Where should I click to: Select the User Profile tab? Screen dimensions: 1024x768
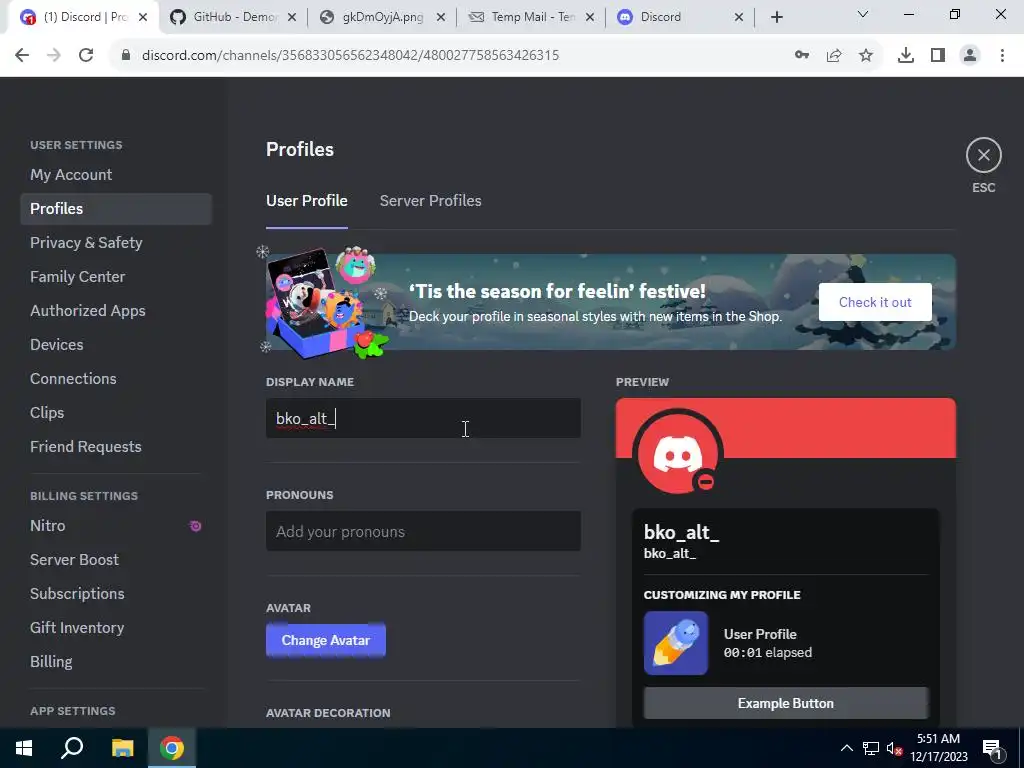pyautogui.click(x=306, y=201)
